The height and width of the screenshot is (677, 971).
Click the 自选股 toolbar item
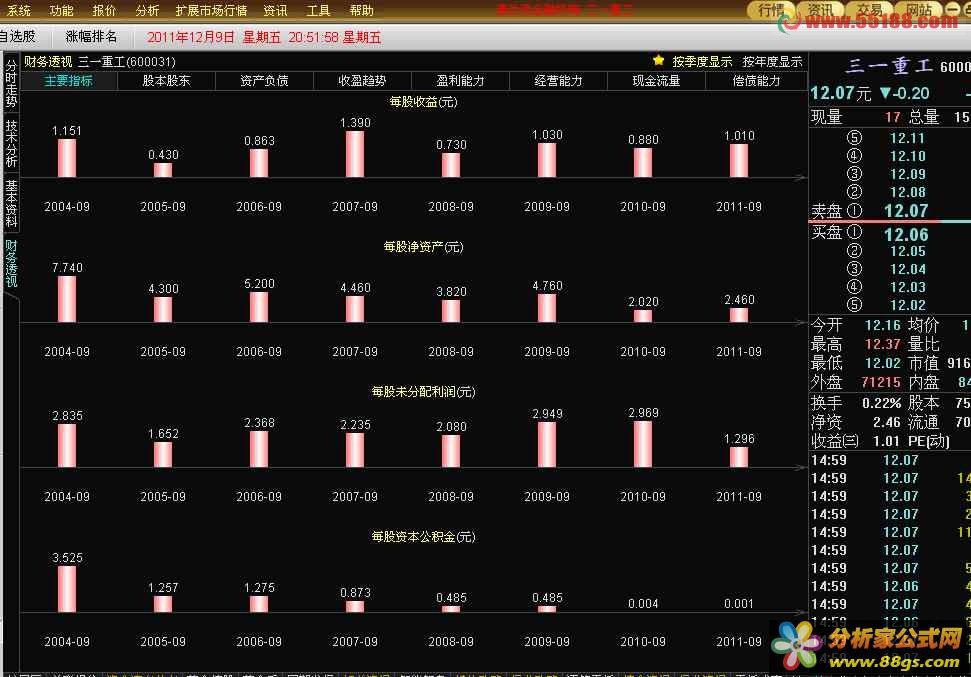(x=18, y=37)
